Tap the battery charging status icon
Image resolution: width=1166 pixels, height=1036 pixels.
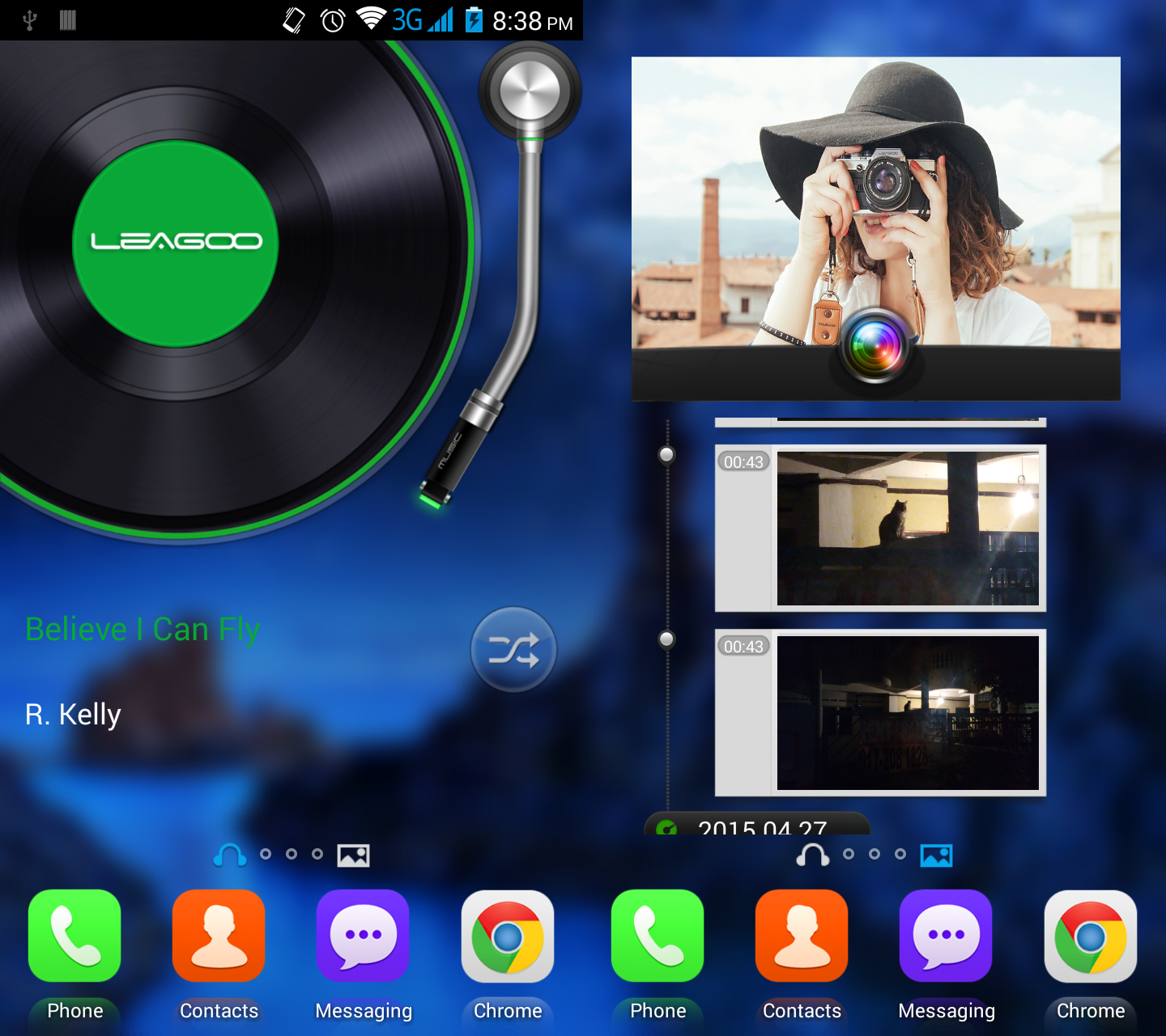pyautogui.click(x=474, y=19)
